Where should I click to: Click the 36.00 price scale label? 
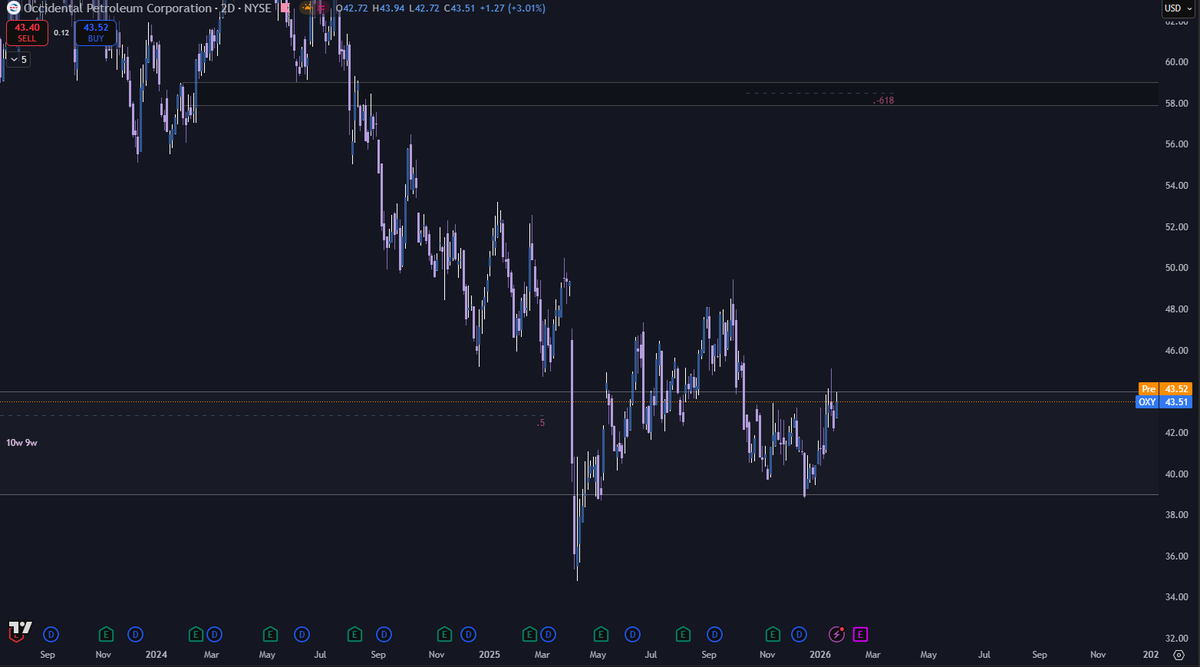click(x=1176, y=556)
